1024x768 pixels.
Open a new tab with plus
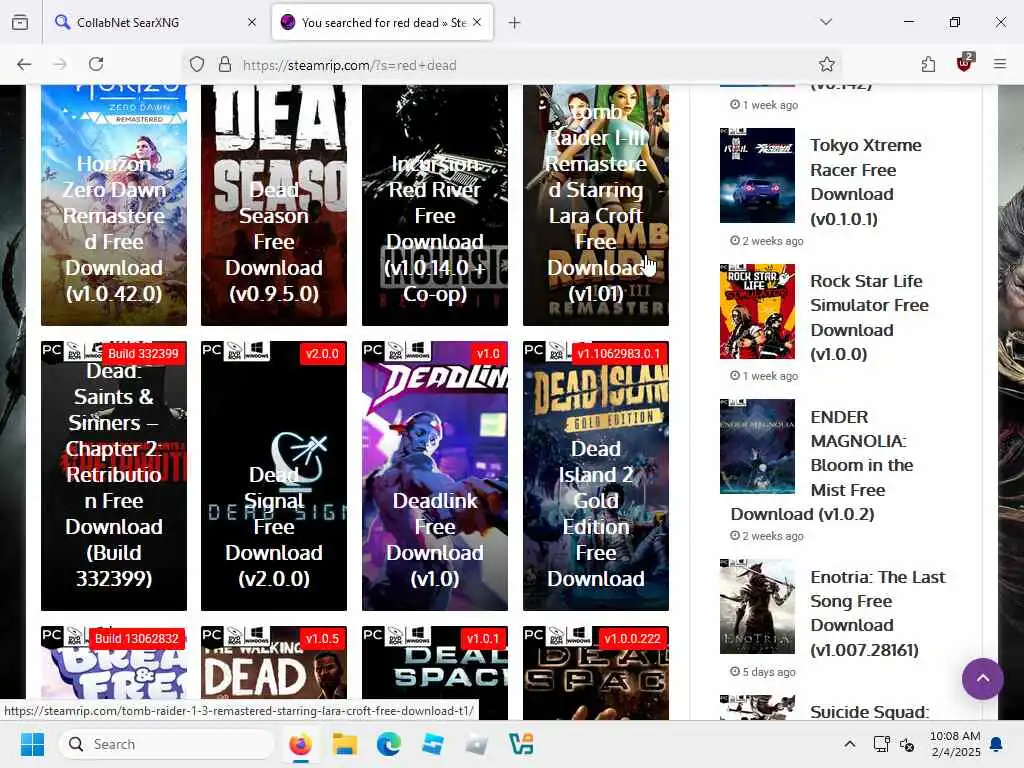point(515,23)
